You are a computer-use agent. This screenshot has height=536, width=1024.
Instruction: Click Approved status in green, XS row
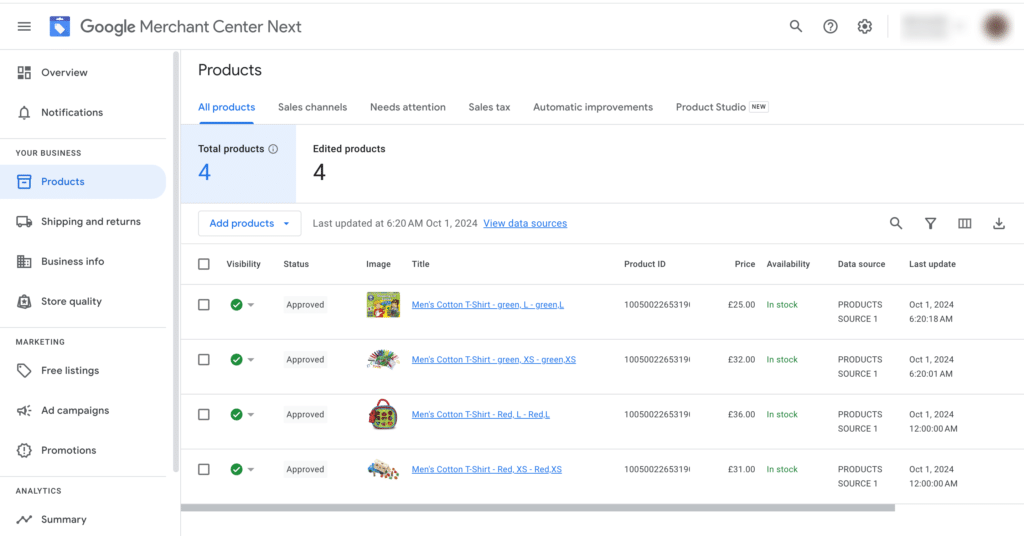(x=305, y=360)
